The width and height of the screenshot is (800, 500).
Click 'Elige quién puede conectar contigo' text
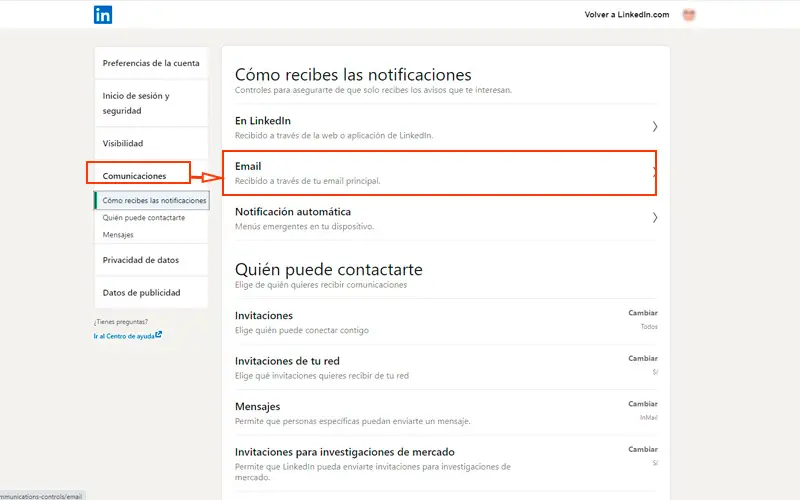(x=302, y=330)
